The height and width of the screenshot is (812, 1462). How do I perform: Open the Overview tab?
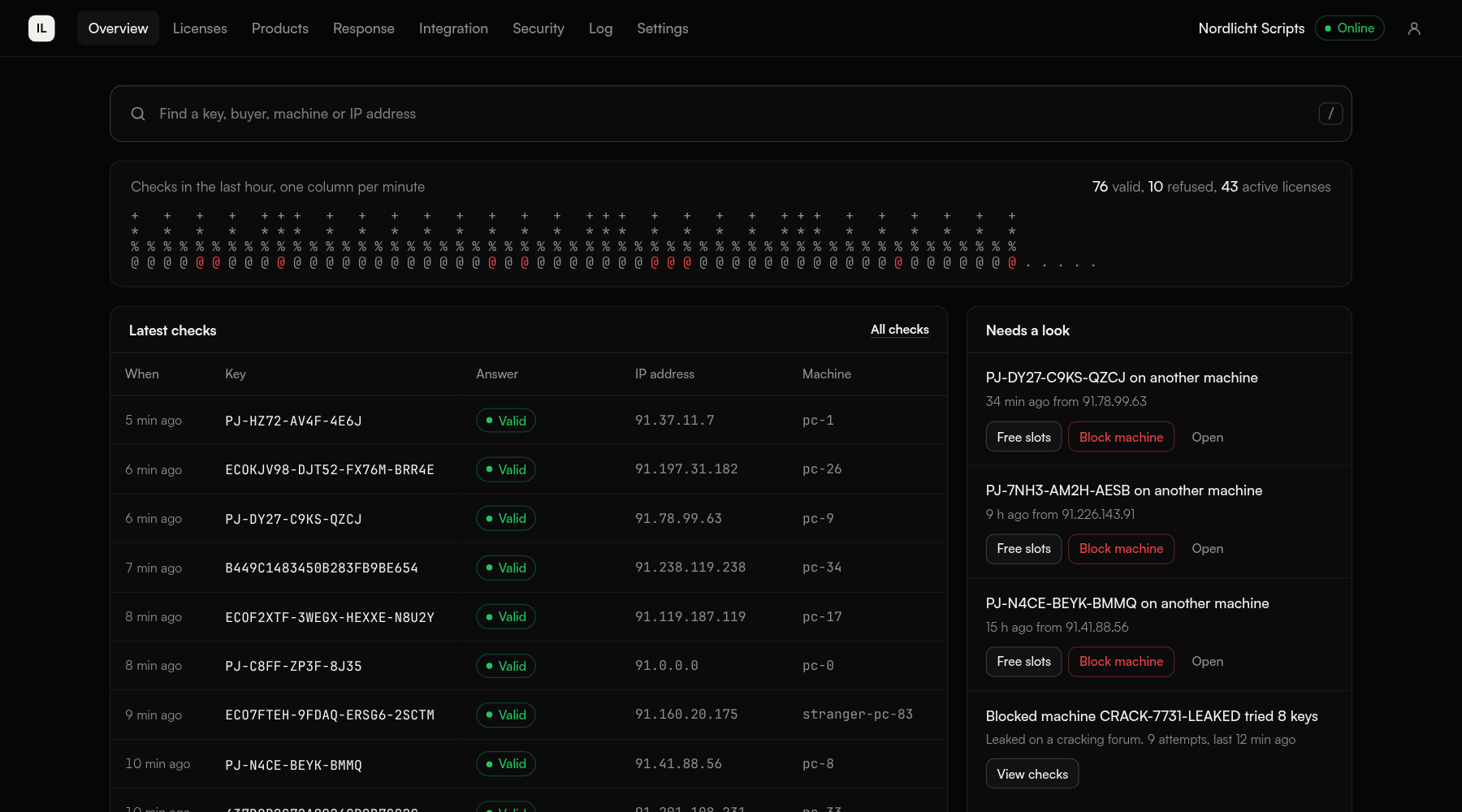coord(118,28)
